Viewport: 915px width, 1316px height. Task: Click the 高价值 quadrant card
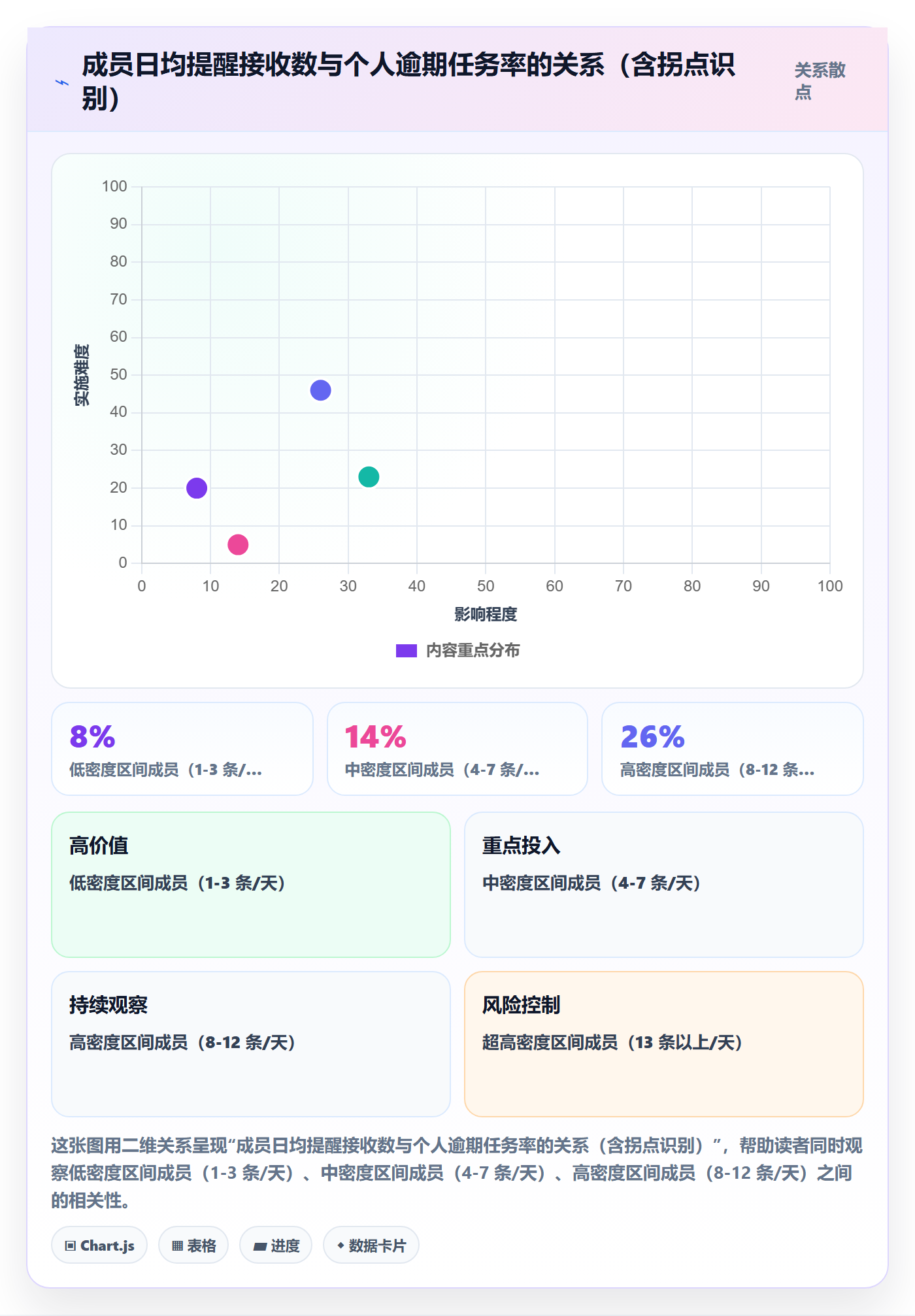point(251,885)
